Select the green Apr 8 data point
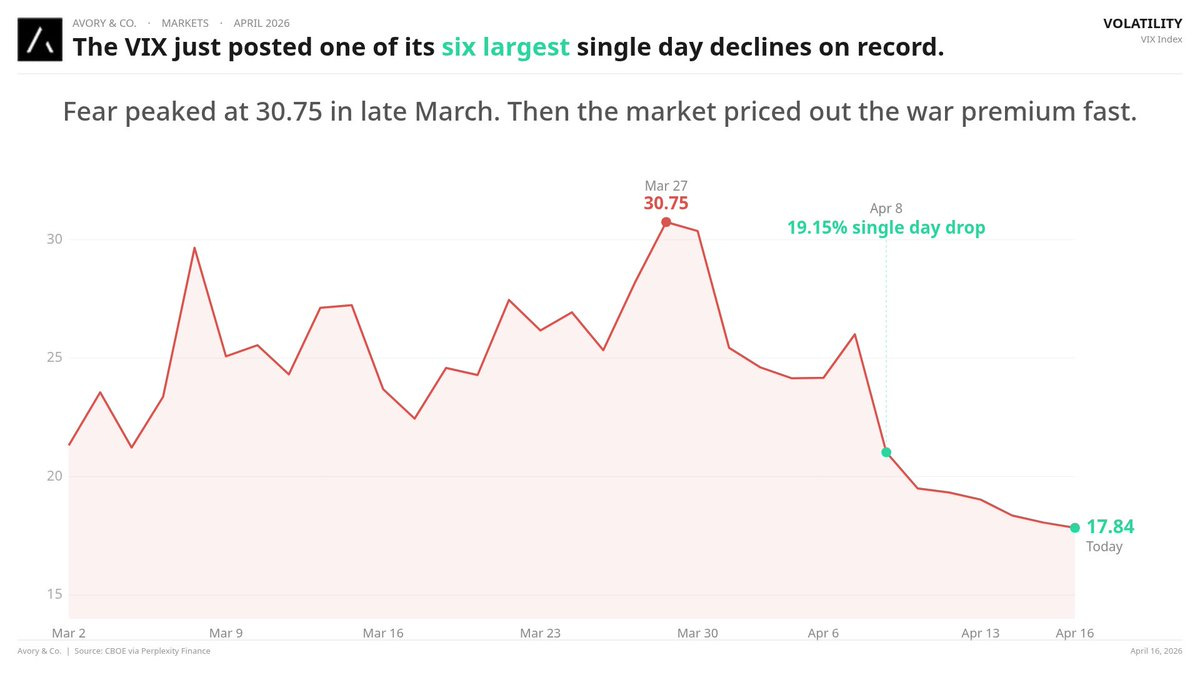The width and height of the screenshot is (1200, 675). click(886, 452)
